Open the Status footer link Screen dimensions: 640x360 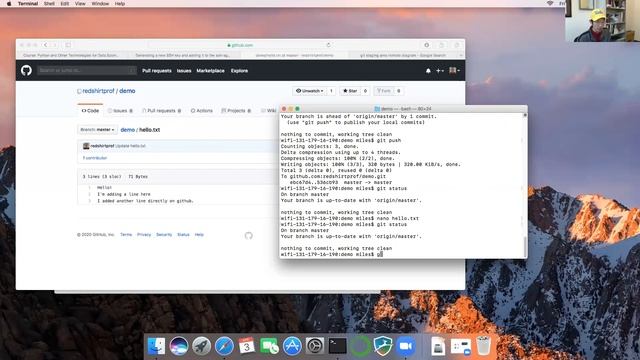(183, 235)
